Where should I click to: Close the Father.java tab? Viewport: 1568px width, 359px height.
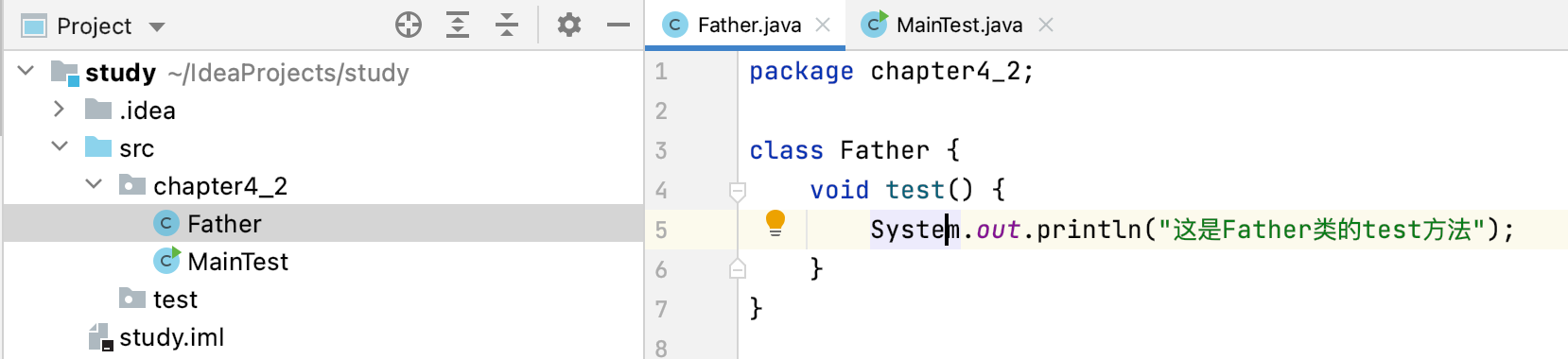click(823, 25)
